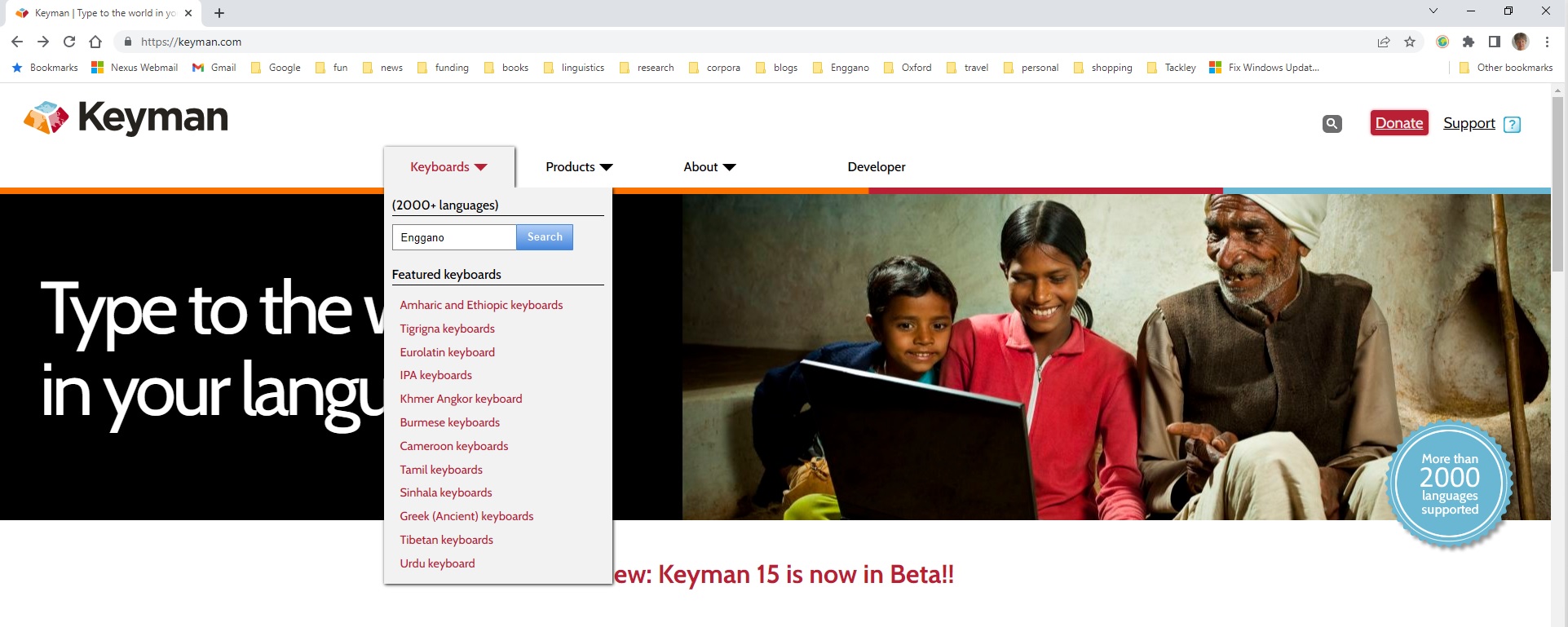Expand the Products dropdown menu
The image size is (1568, 627).
pos(579,167)
